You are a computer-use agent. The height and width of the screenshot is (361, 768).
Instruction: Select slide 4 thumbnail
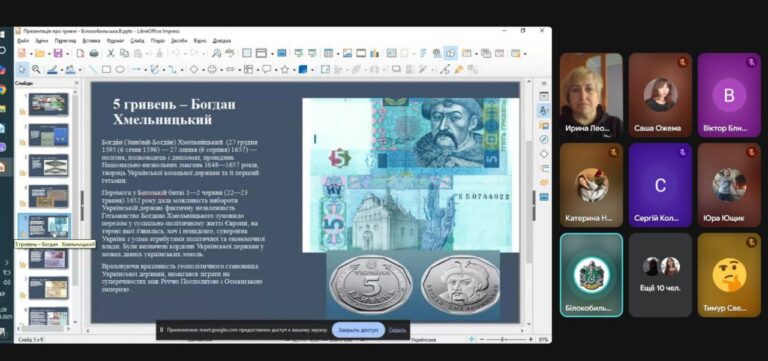48,196
